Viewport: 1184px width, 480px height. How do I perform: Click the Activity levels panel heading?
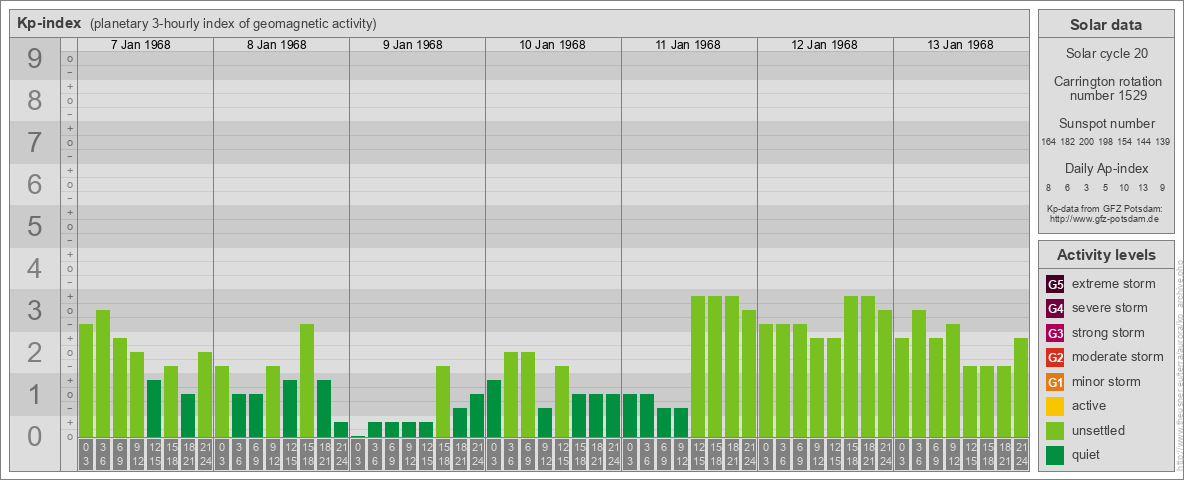1106,255
